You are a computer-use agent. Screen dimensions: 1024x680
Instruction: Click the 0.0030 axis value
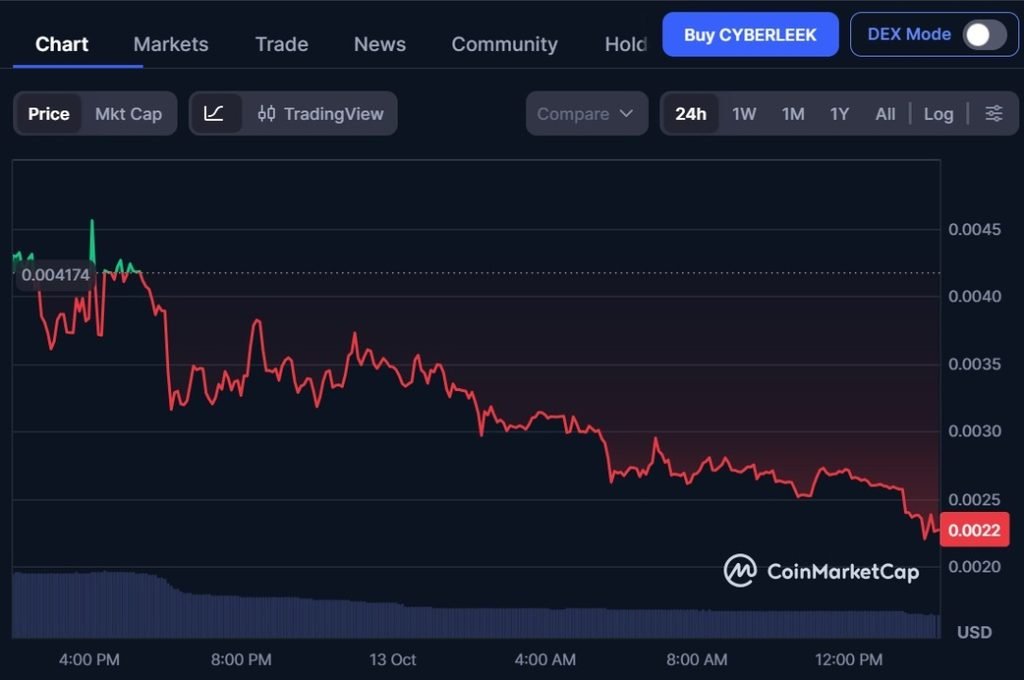pyautogui.click(x=974, y=431)
